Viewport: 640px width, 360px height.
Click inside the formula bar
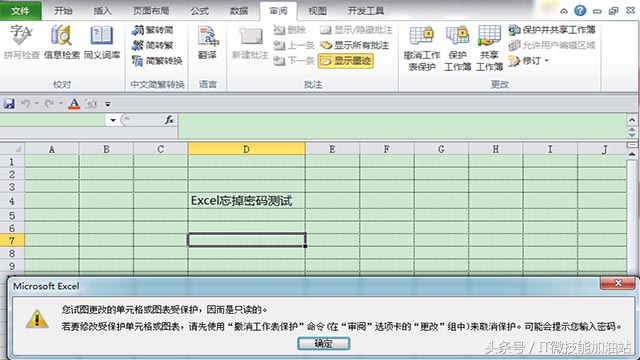402,127
